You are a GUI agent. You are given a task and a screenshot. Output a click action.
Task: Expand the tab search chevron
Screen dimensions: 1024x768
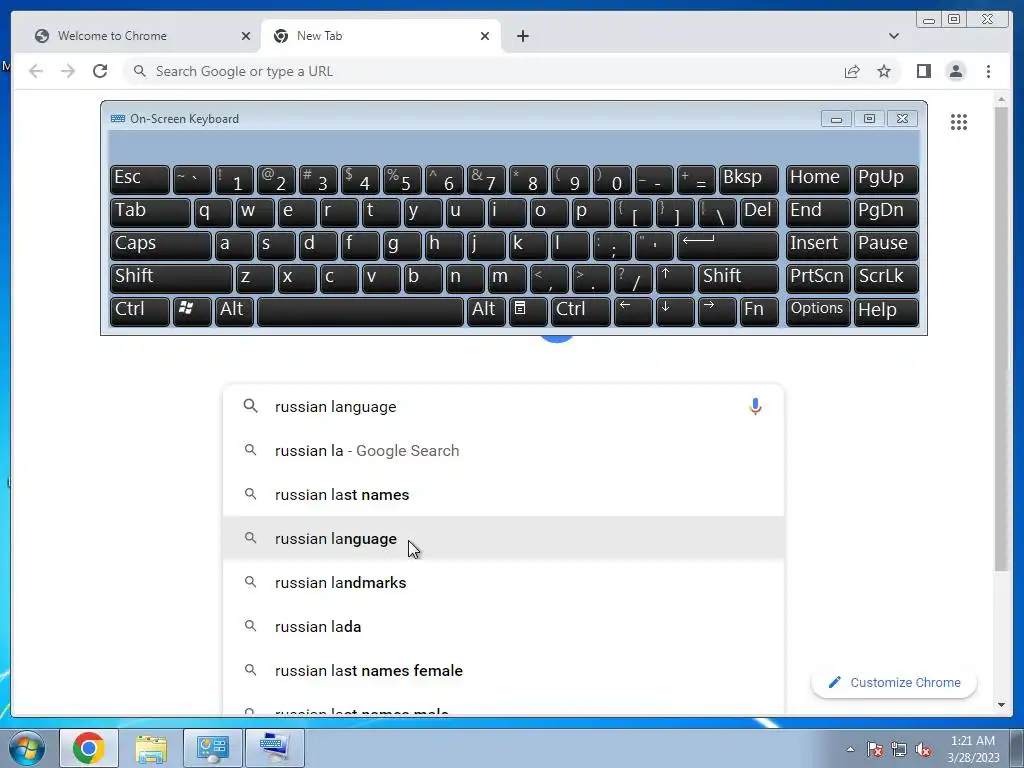click(893, 36)
